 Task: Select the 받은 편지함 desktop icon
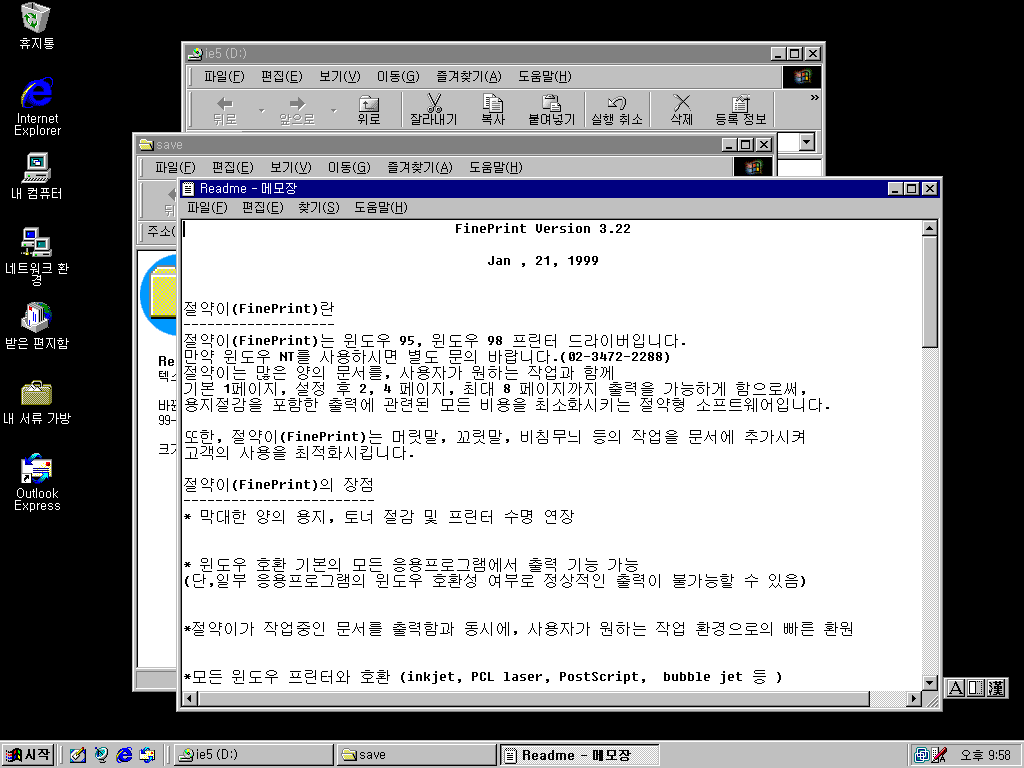pos(37,326)
